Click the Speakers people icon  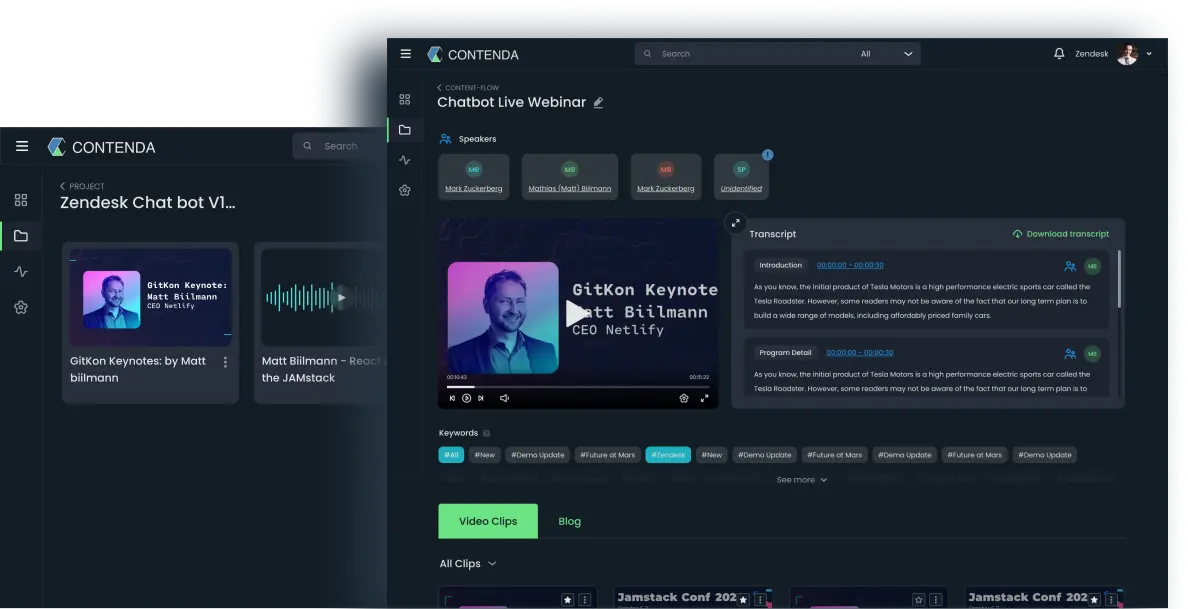pyautogui.click(x=446, y=139)
